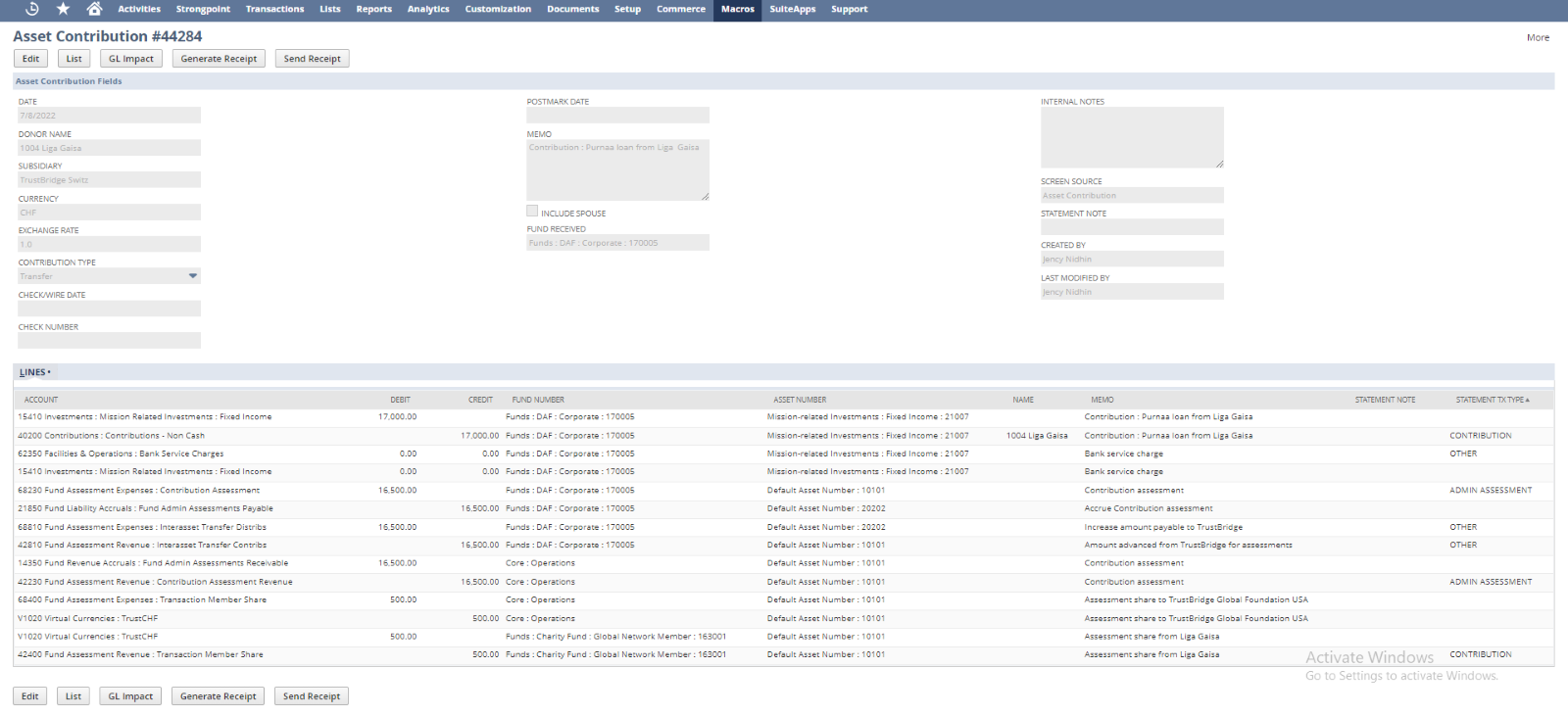Viewport: 1568px width, 716px height.
Task: Click the top Generate Receipt button
Action: 219,59
